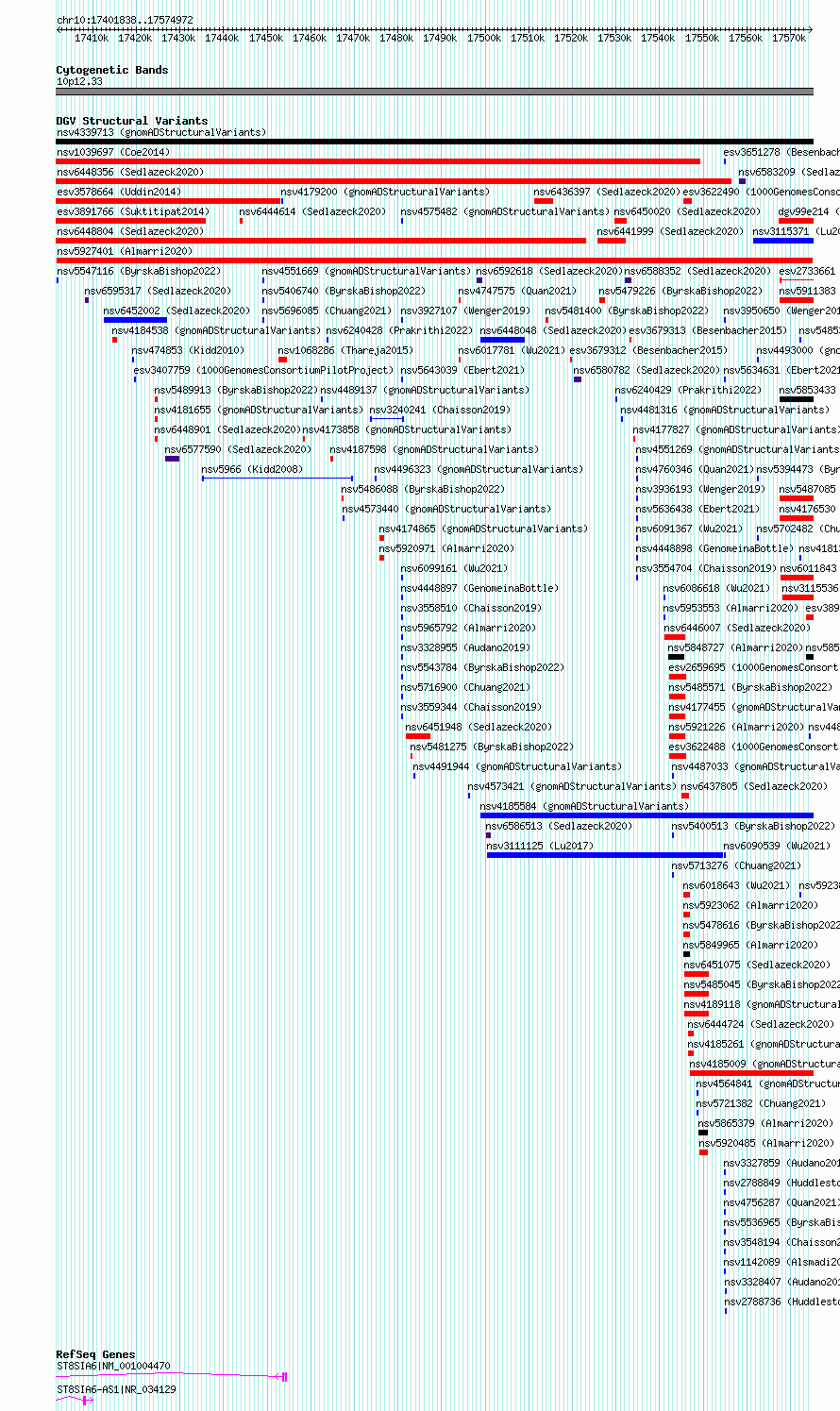
Task: Open nsv3927107 (Wenger2019) variant
Action: tap(465, 311)
